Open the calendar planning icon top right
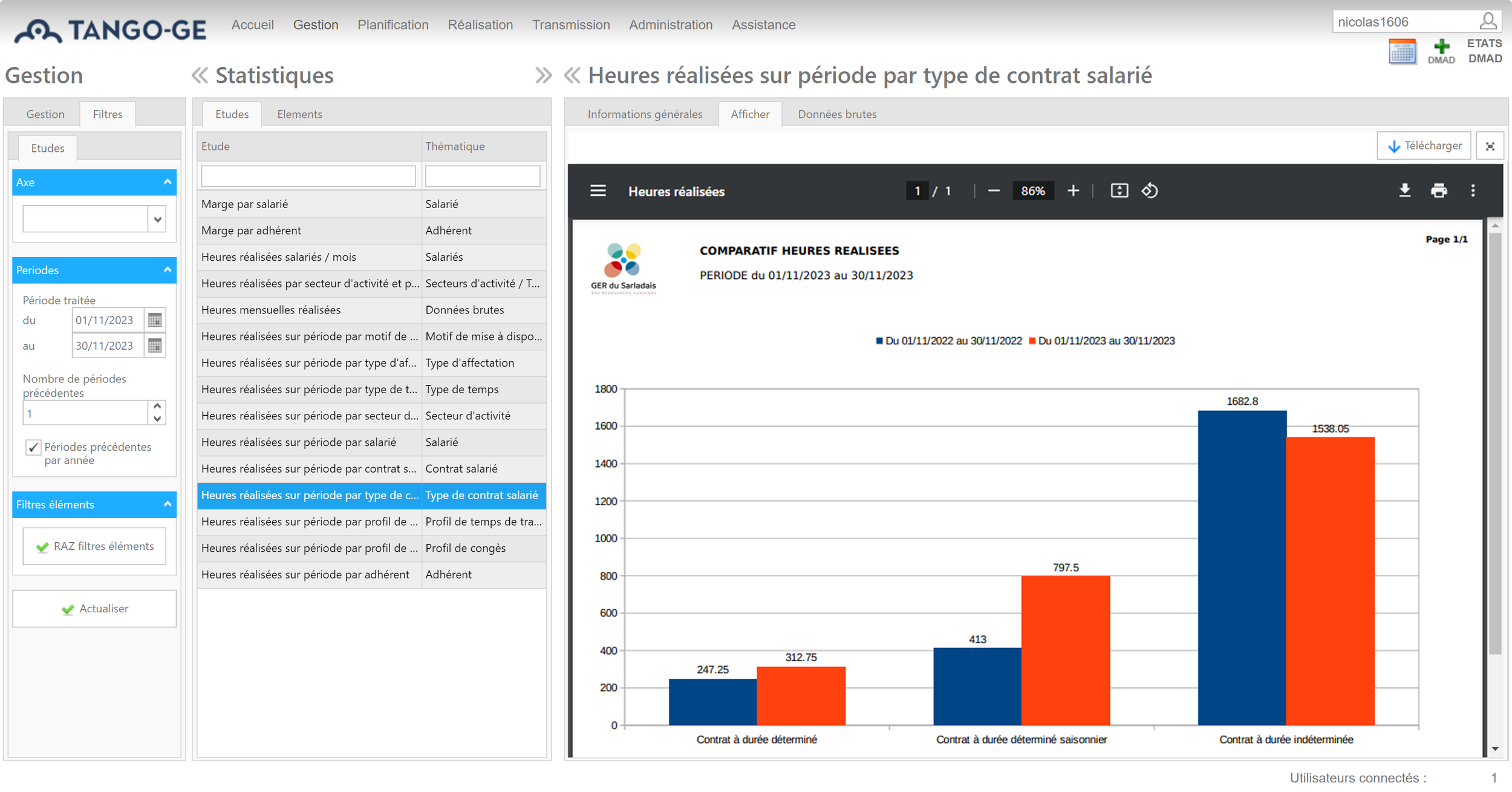The width and height of the screenshot is (1512, 792). tap(1402, 51)
